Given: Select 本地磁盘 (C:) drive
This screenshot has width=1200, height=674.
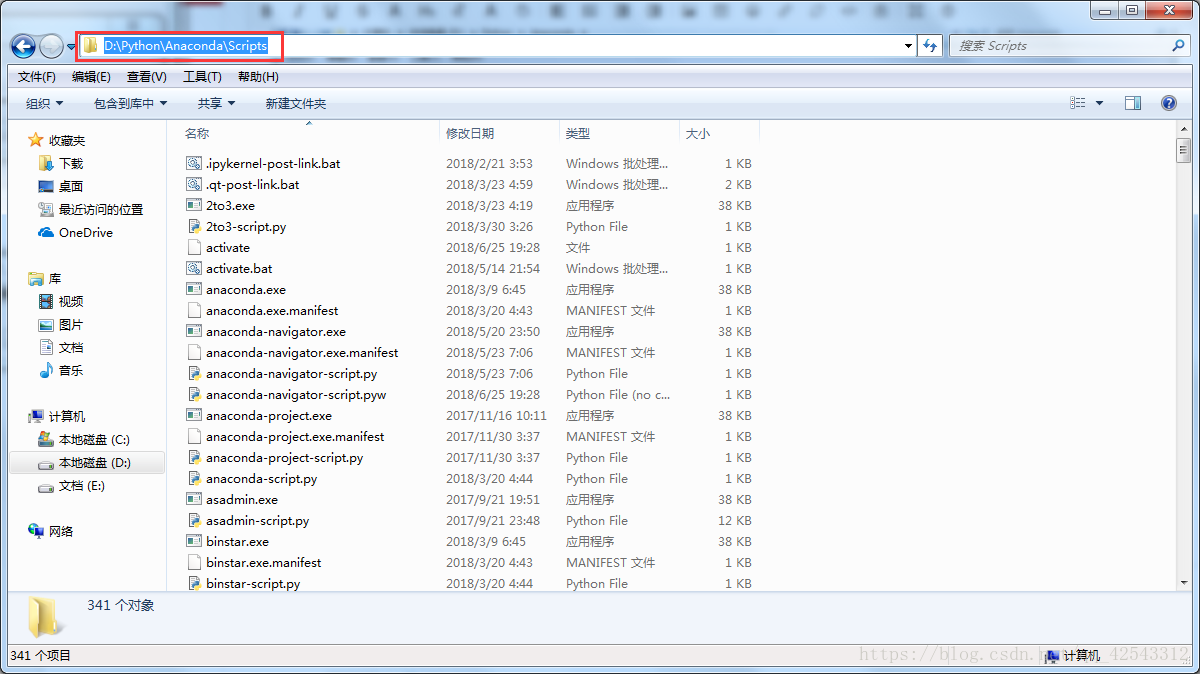Looking at the screenshot, I should click(94, 439).
